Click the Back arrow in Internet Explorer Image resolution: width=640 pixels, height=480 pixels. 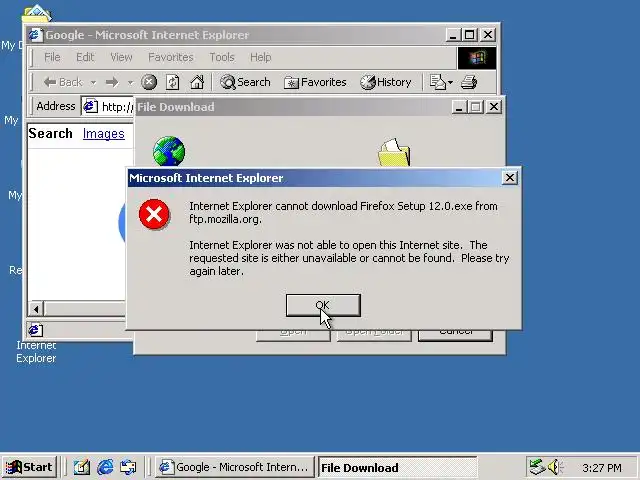pos(63,82)
